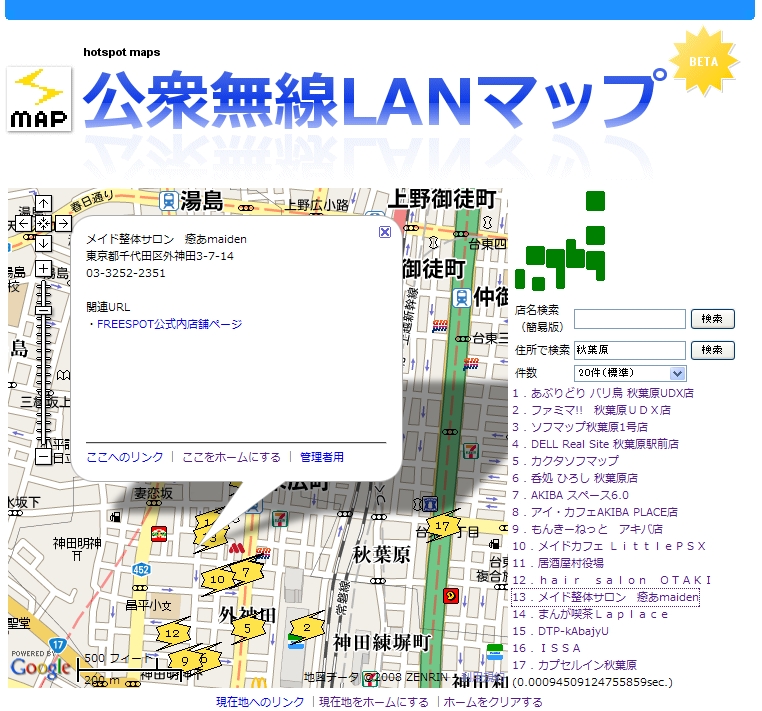762x711 pixels.
Task: Click the 公衆無線LANマップ title banner
Action: [x=374, y=99]
